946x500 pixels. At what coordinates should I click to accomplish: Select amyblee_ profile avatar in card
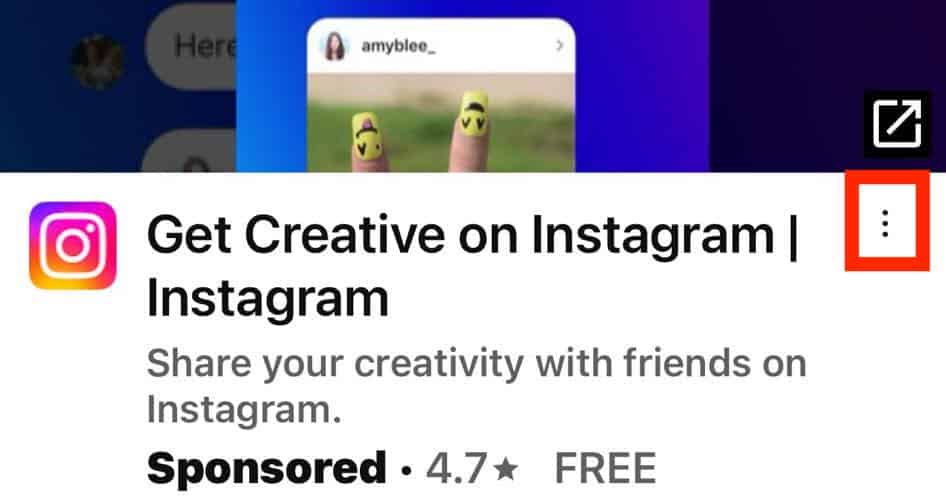335,46
